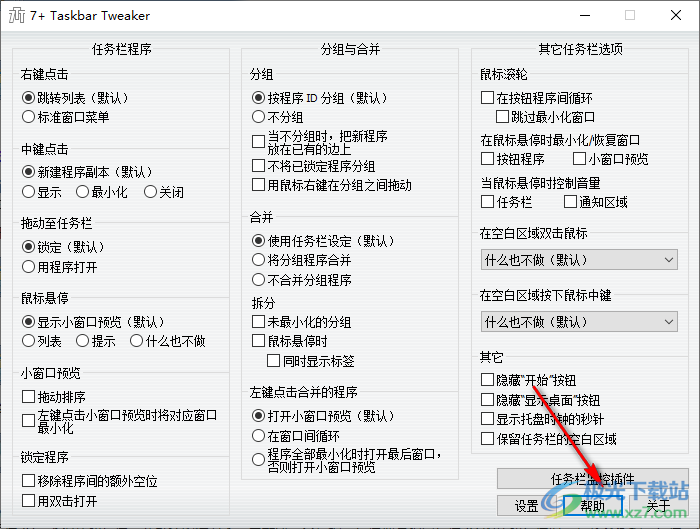The image size is (700, 529).
Task: Open 任务栏监控插件 button
Action: pyautogui.click(x=592, y=479)
